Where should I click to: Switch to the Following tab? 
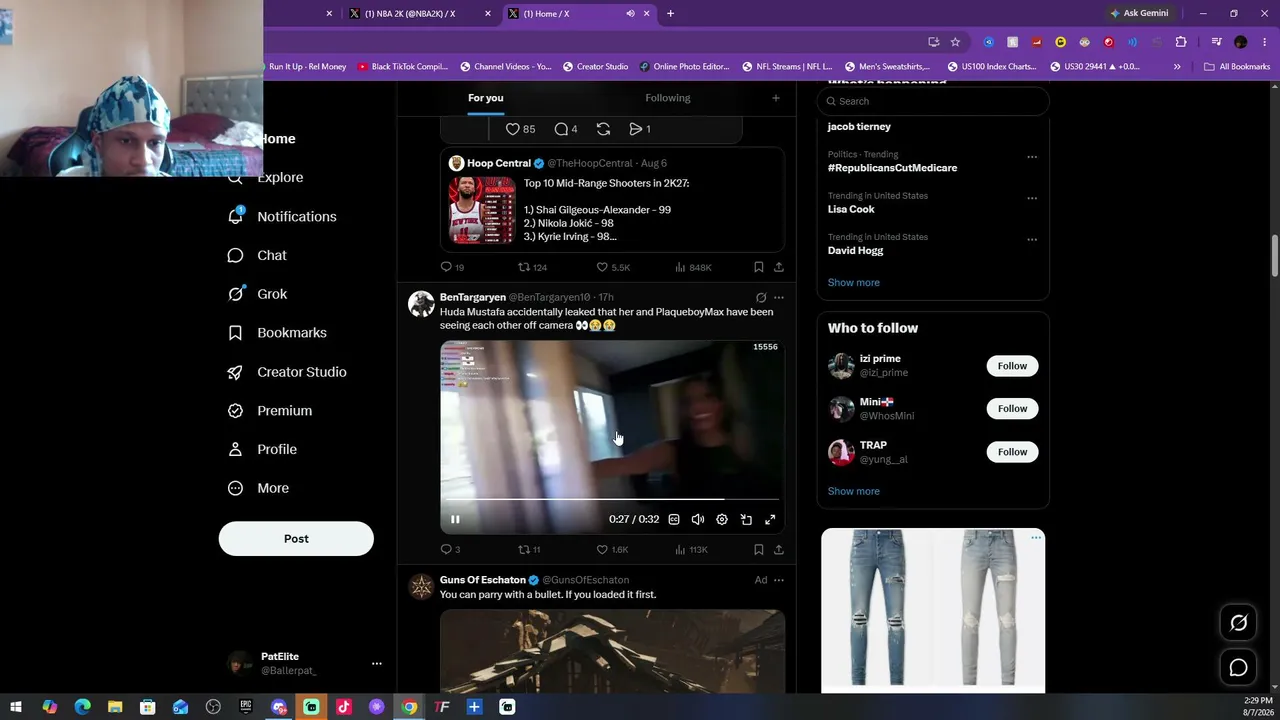pos(668,98)
